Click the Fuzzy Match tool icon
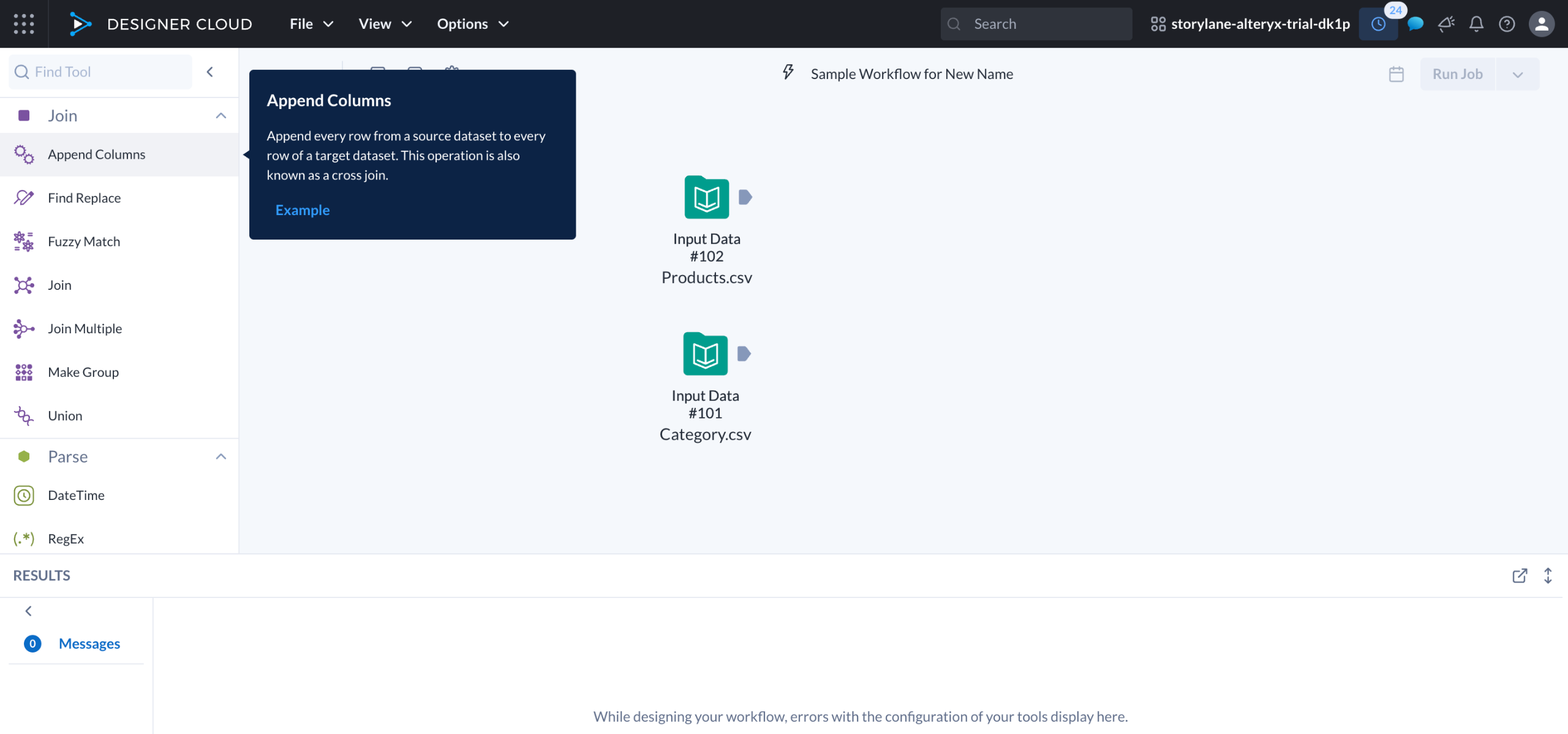The width and height of the screenshot is (1568, 734). 24,241
